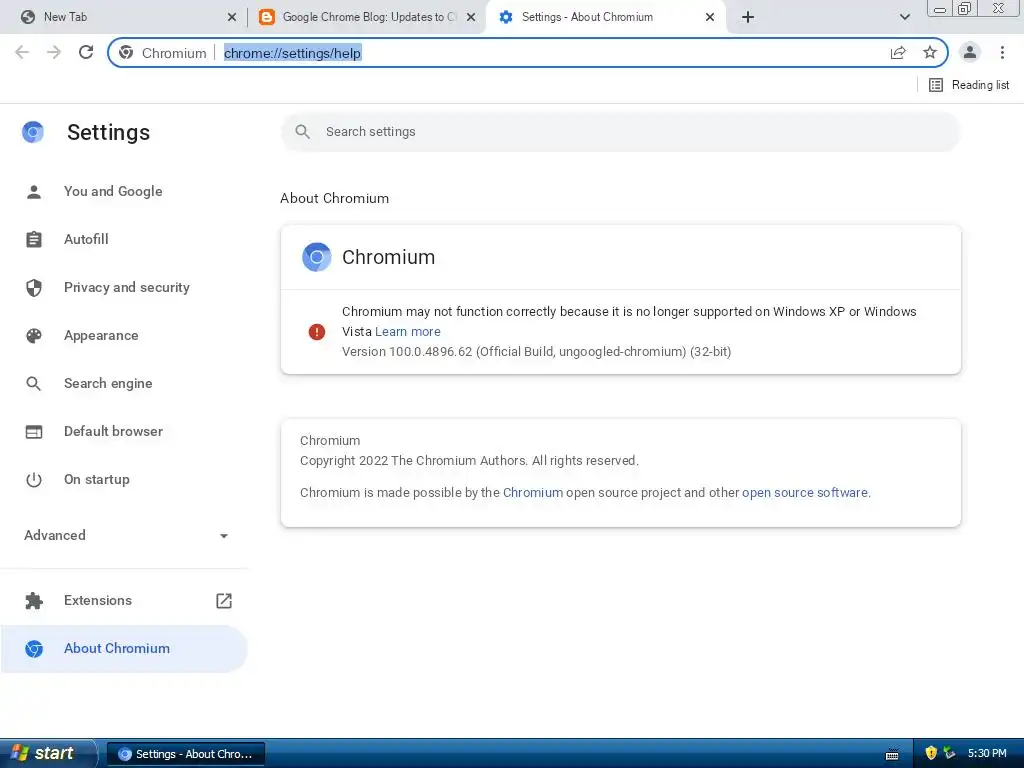Open Search engine settings

(x=124, y=383)
